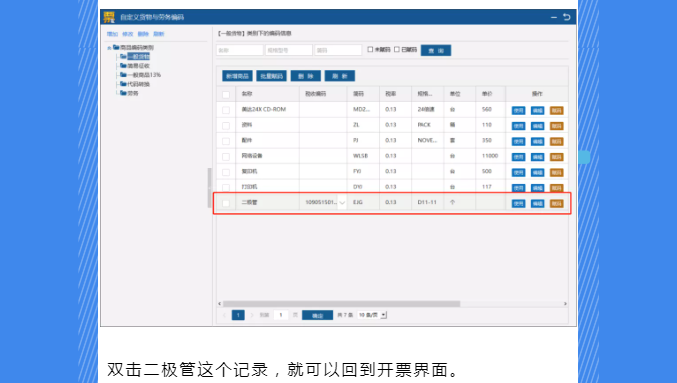
Task: Open the tax code dropdown in EJG row
Action: pos(342,203)
